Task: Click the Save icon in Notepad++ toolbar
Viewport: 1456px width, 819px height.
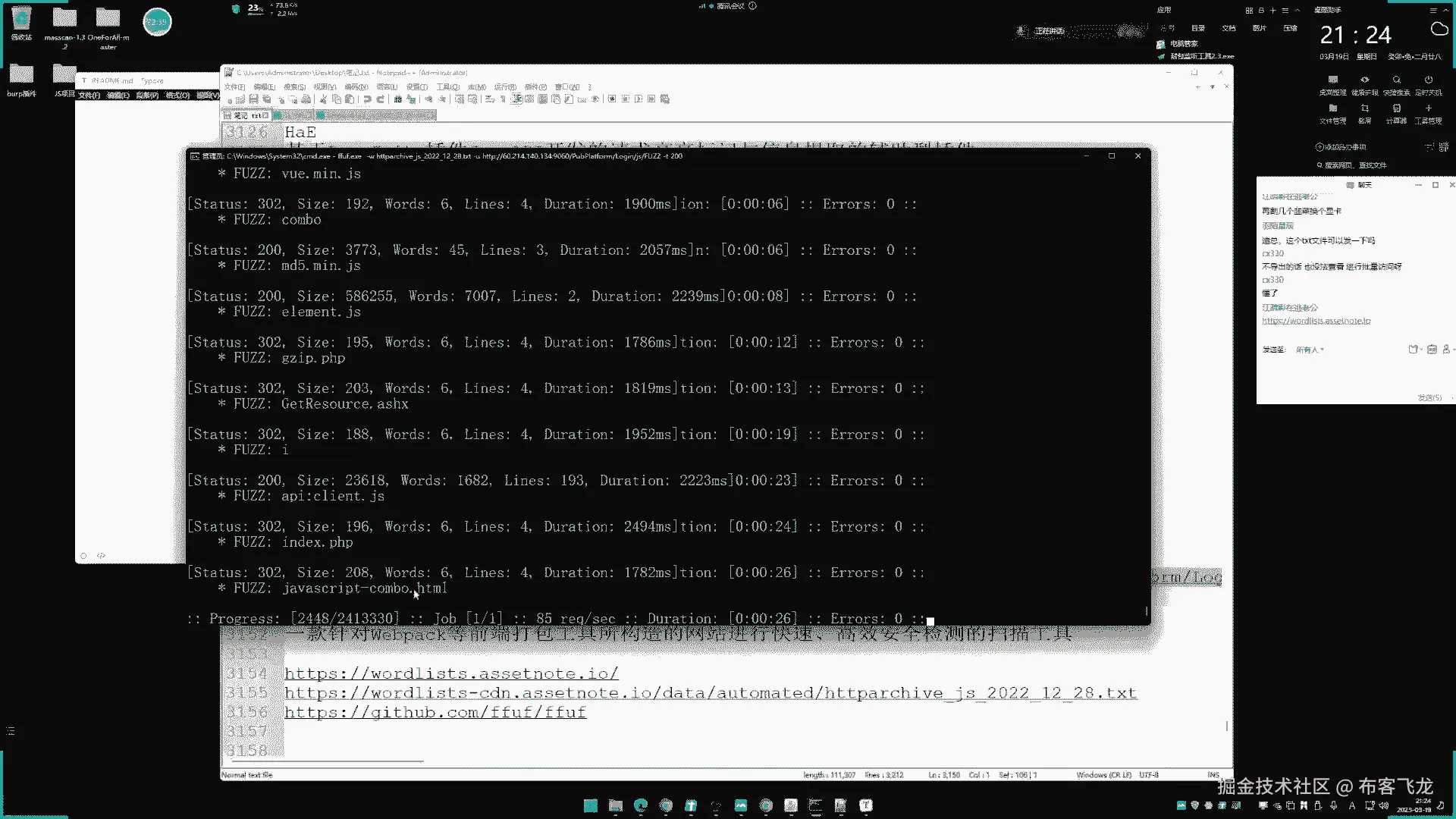Action: click(253, 99)
